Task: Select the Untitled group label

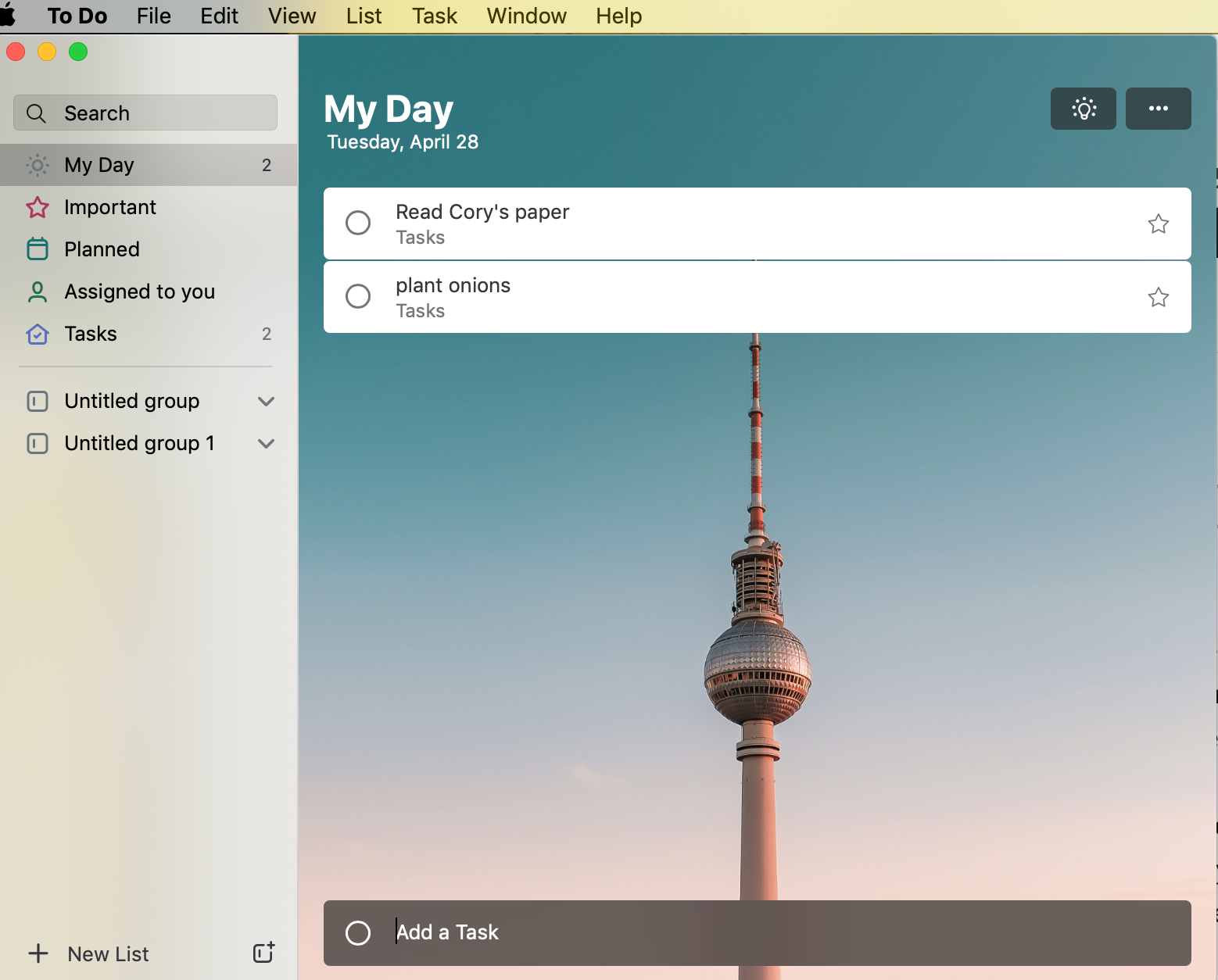Action: (131, 401)
